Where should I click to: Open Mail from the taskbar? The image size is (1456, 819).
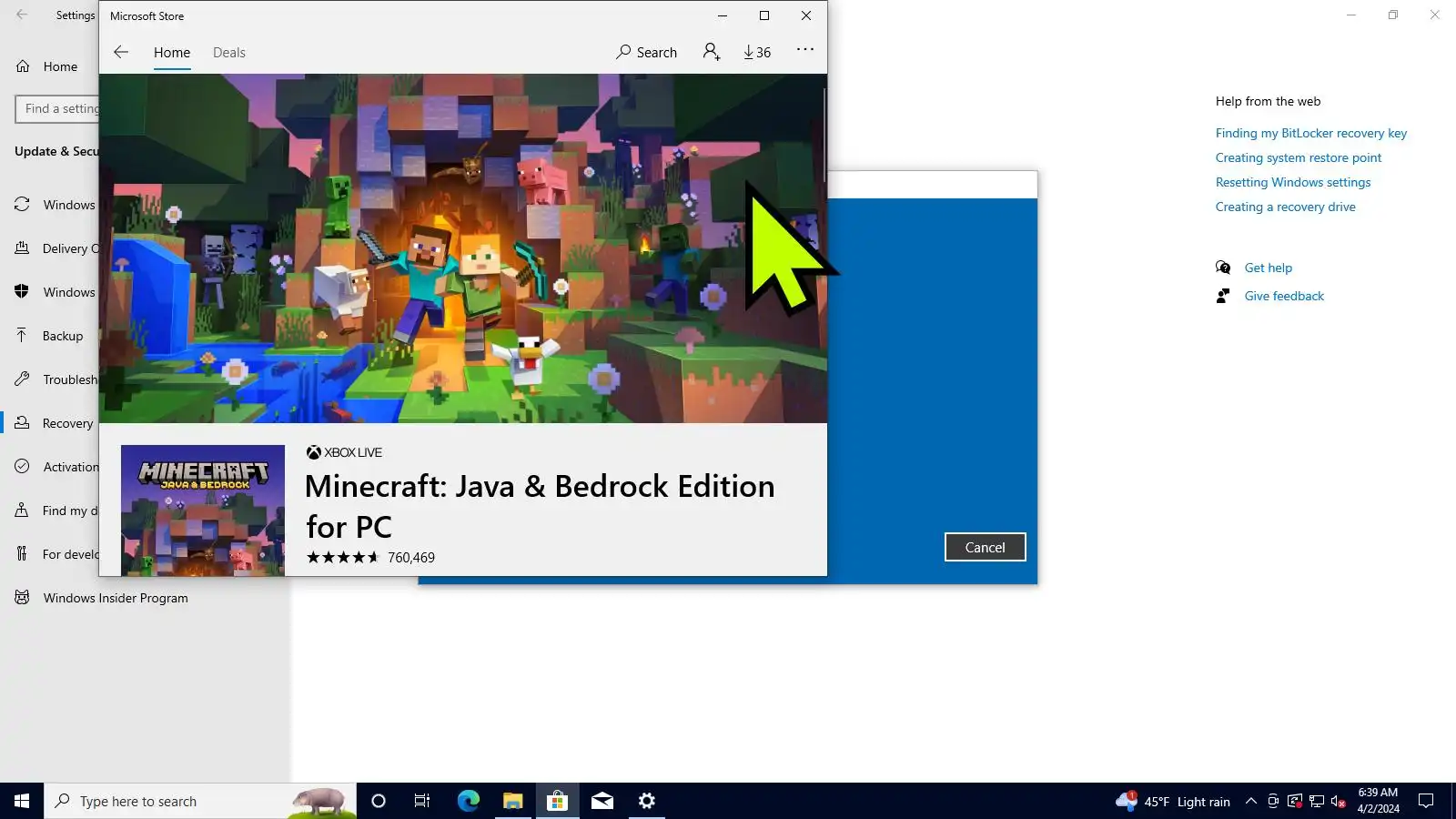coord(602,801)
